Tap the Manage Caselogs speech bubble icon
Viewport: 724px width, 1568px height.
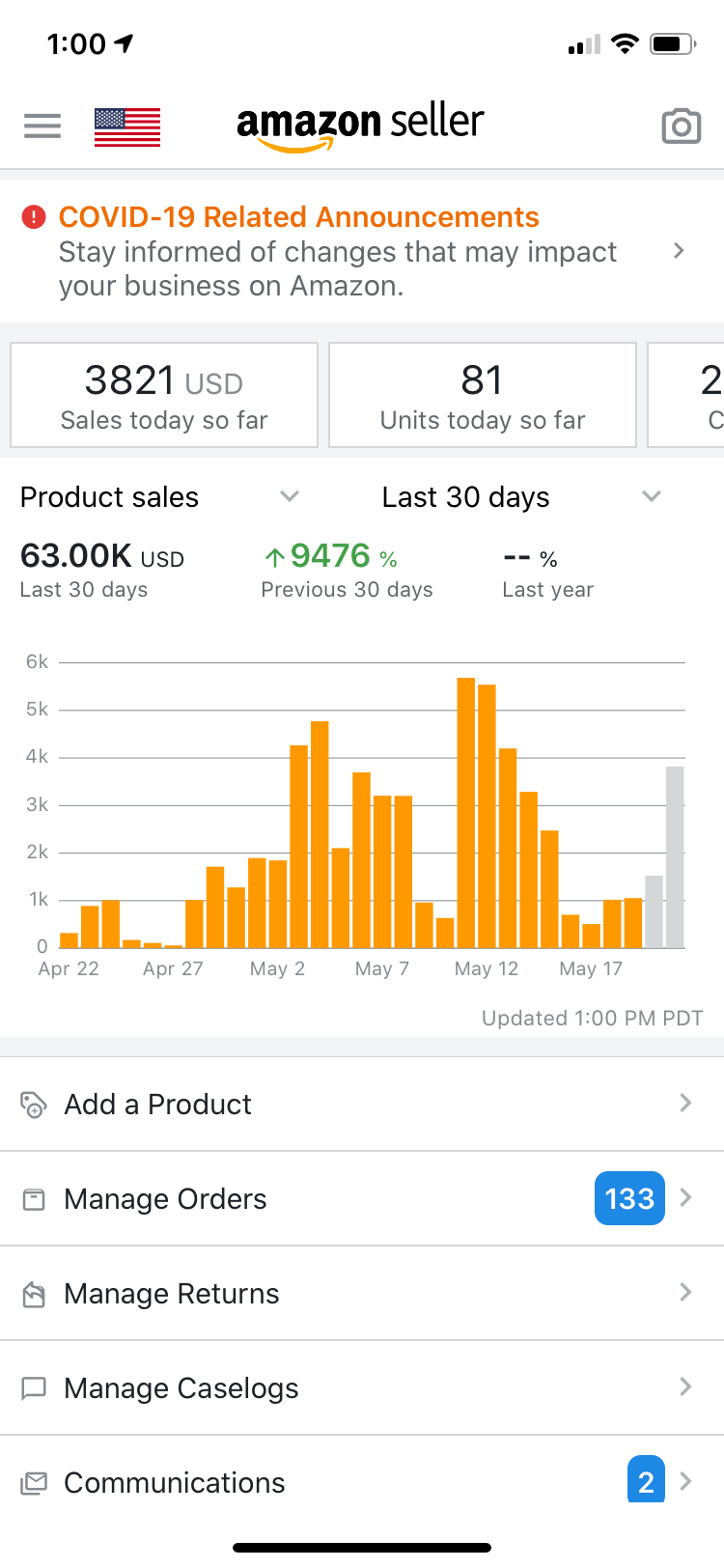point(34,1388)
